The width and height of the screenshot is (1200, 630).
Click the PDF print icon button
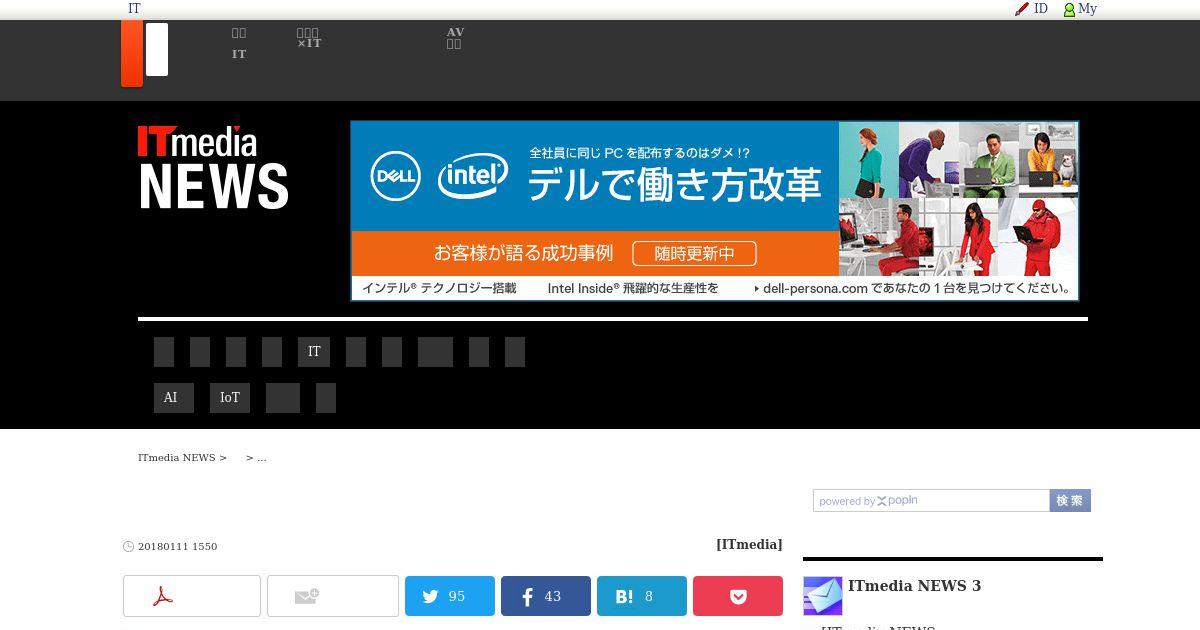pyautogui.click(x=192, y=596)
